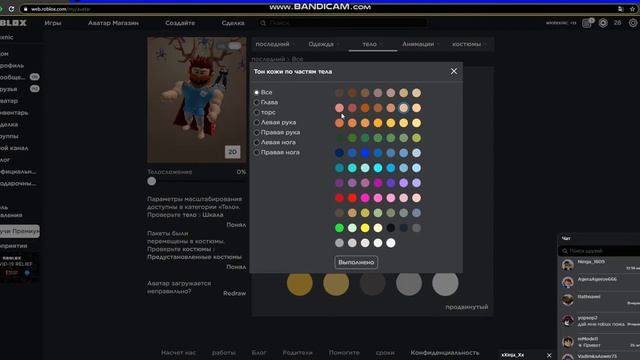
Task: Click the Roblox logo
Action: pos(13,23)
